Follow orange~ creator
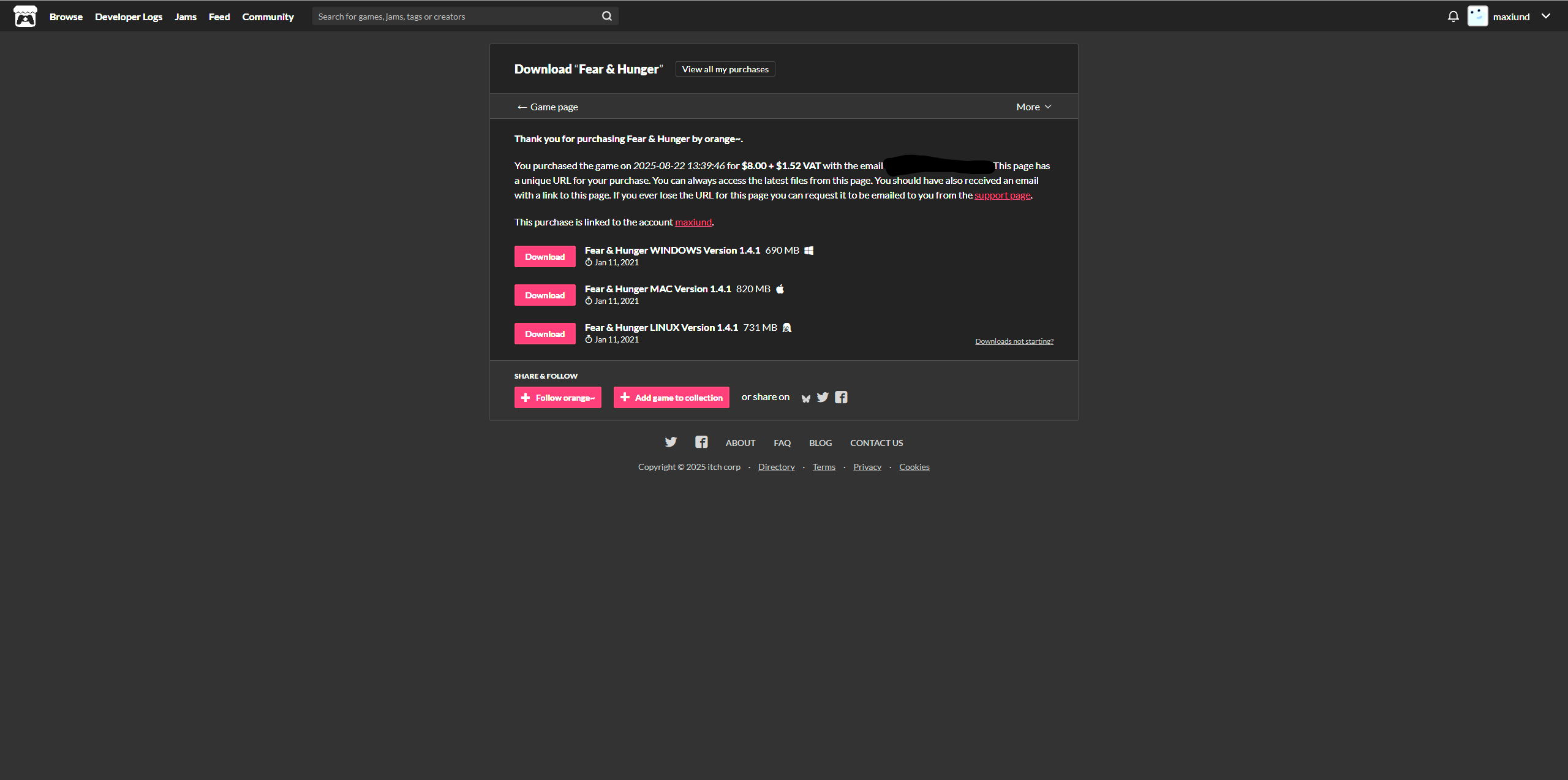The width and height of the screenshot is (1568, 780). 558,398
